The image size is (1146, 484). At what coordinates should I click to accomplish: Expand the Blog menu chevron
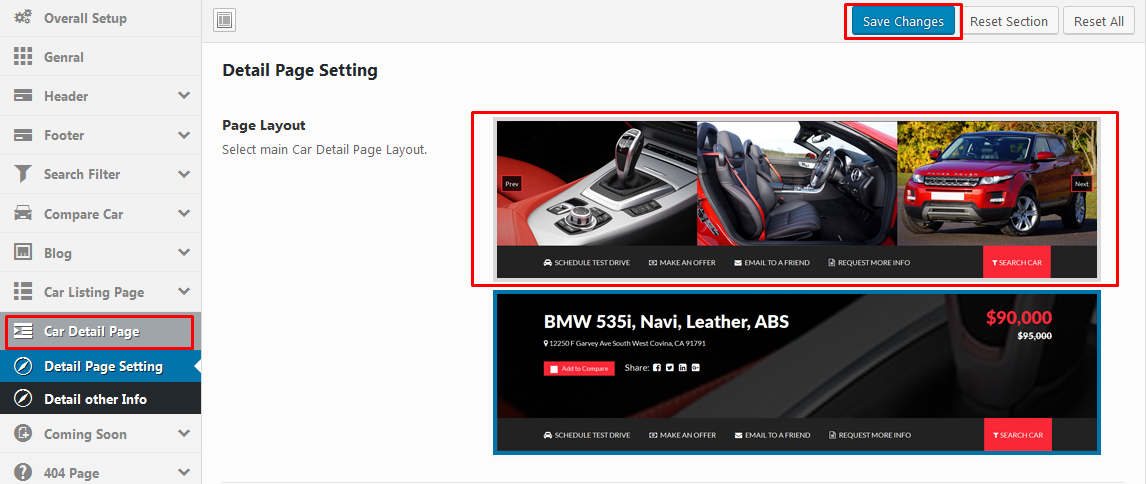click(184, 252)
